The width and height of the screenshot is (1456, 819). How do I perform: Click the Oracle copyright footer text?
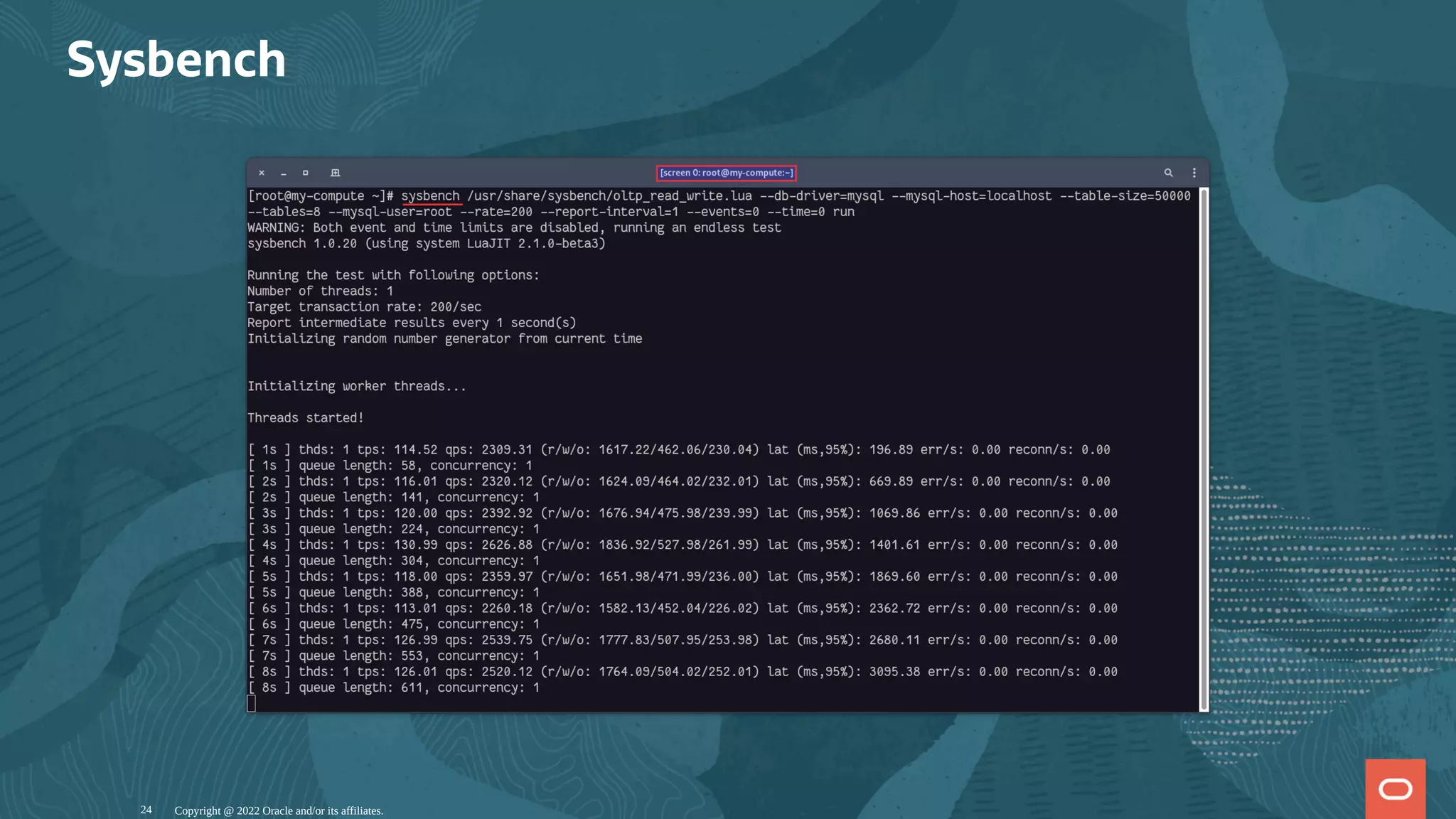tap(279, 810)
